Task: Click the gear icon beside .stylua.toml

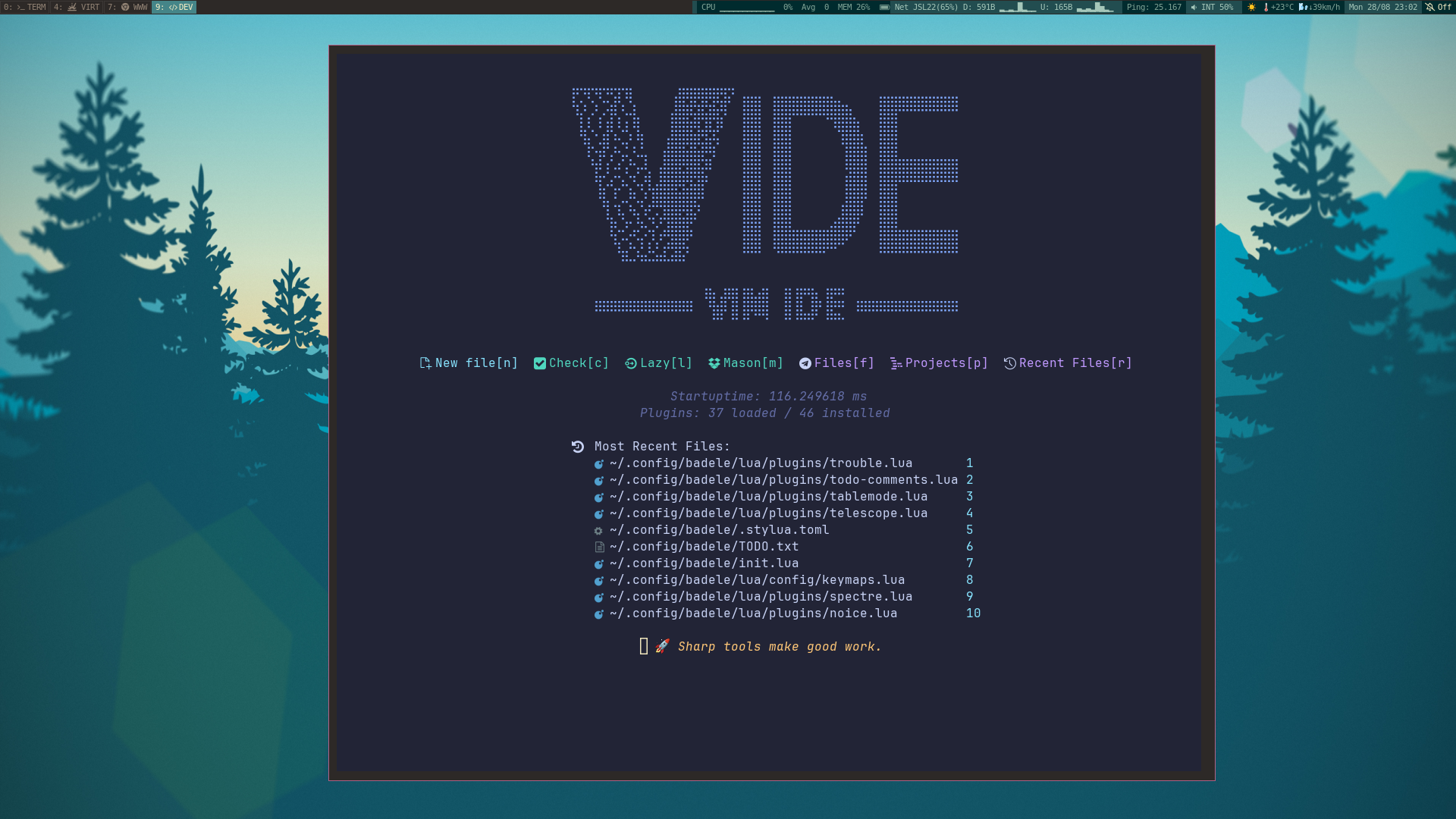Action: [x=598, y=531]
